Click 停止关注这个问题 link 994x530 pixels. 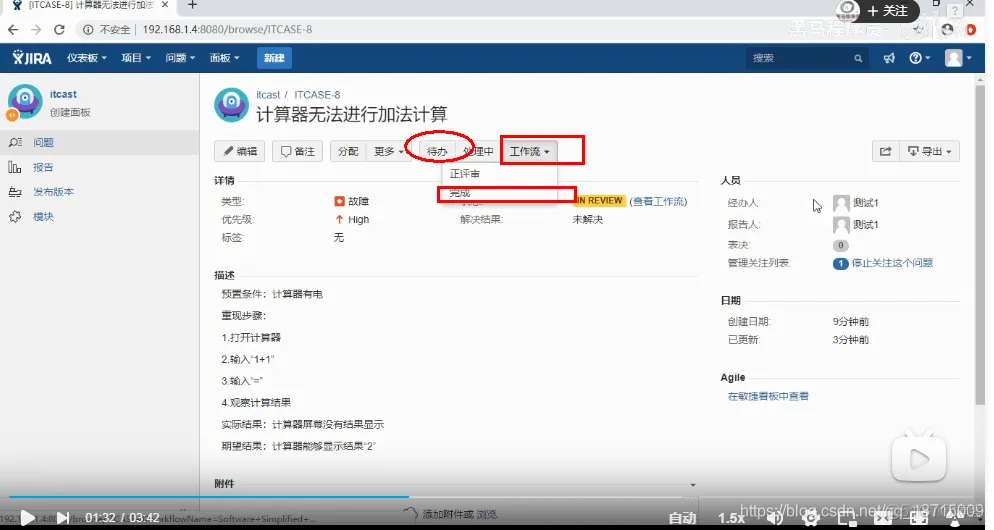[892, 262]
